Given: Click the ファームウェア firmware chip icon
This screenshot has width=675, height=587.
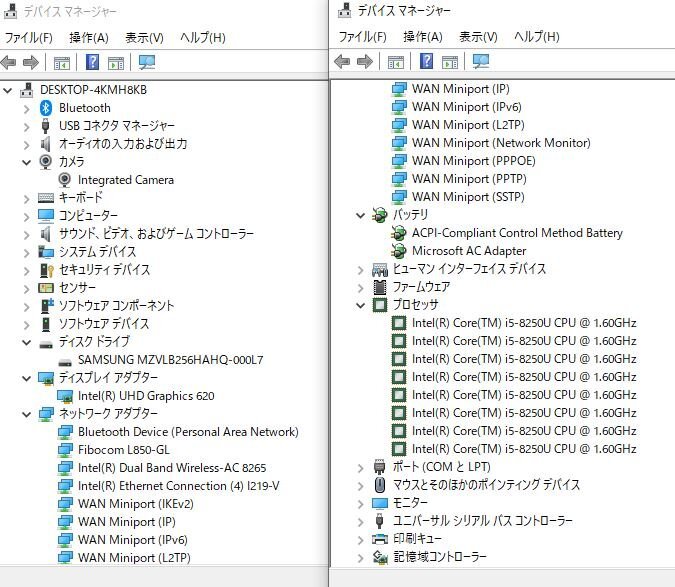Looking at the screenshot, I should pos(380,287).
